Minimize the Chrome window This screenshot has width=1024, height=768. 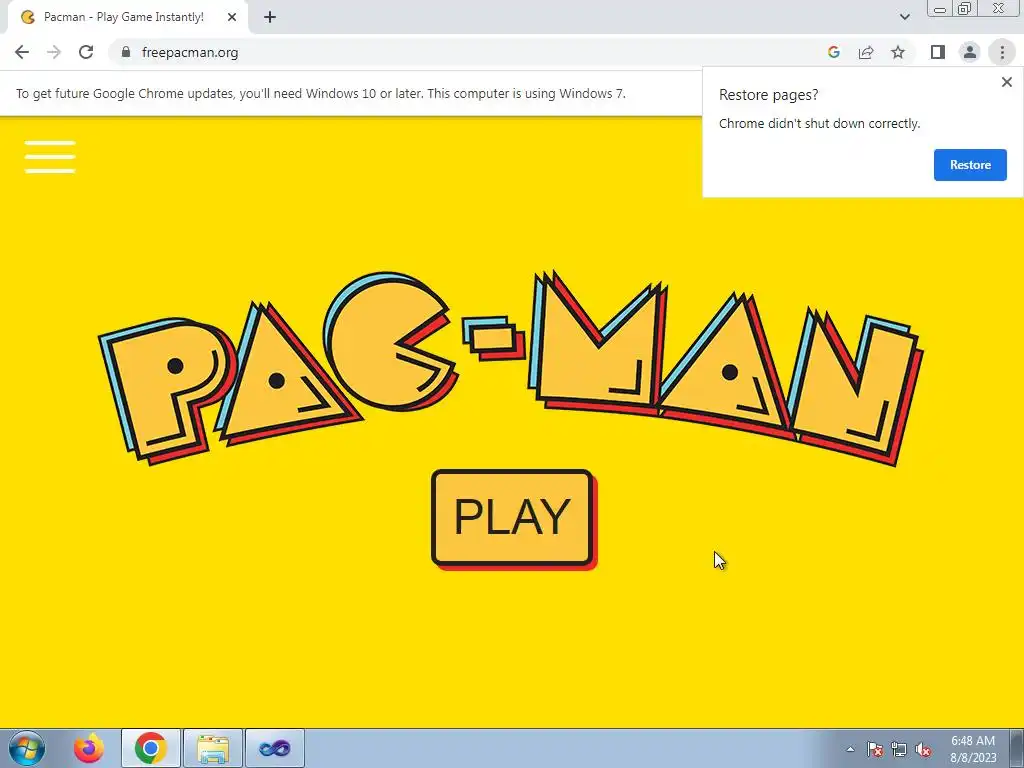(x=939, y=9)
